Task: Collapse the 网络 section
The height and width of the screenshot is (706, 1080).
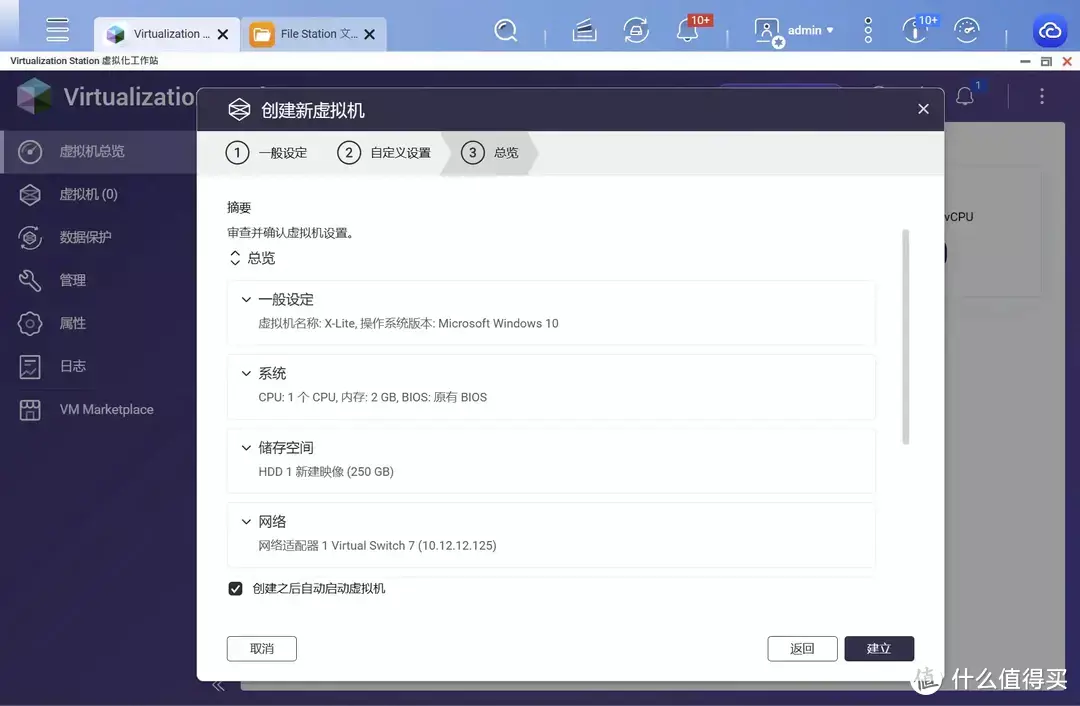Action: tap(246, 521)
